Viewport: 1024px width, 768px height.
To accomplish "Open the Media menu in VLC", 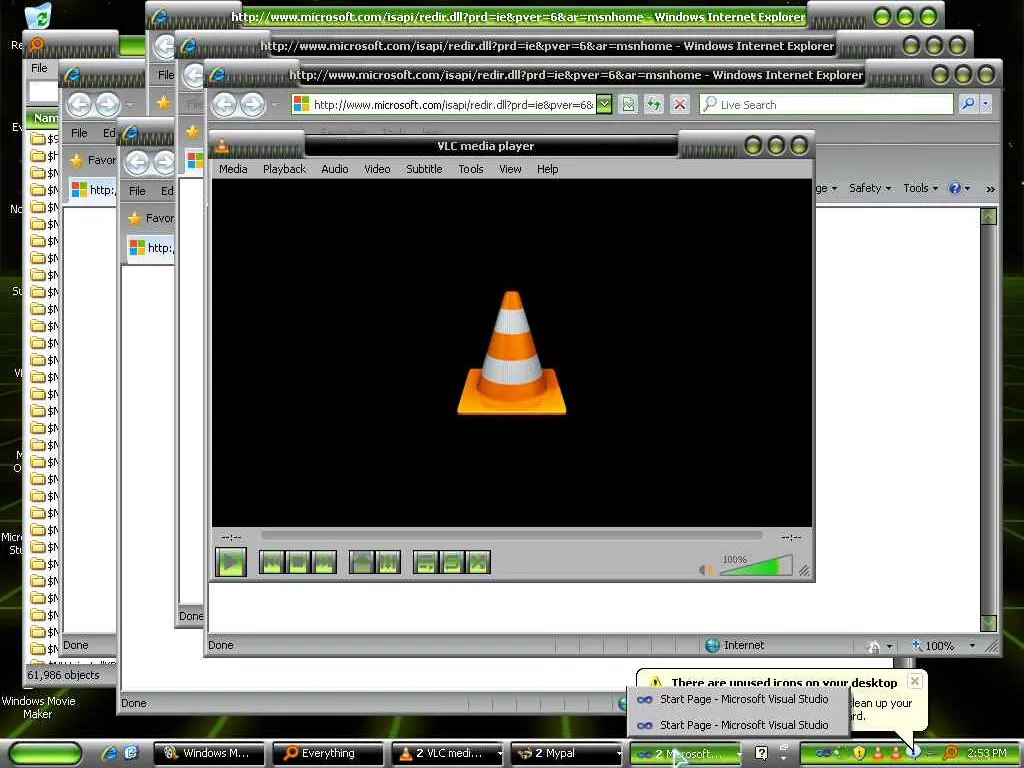I will 233,169.
